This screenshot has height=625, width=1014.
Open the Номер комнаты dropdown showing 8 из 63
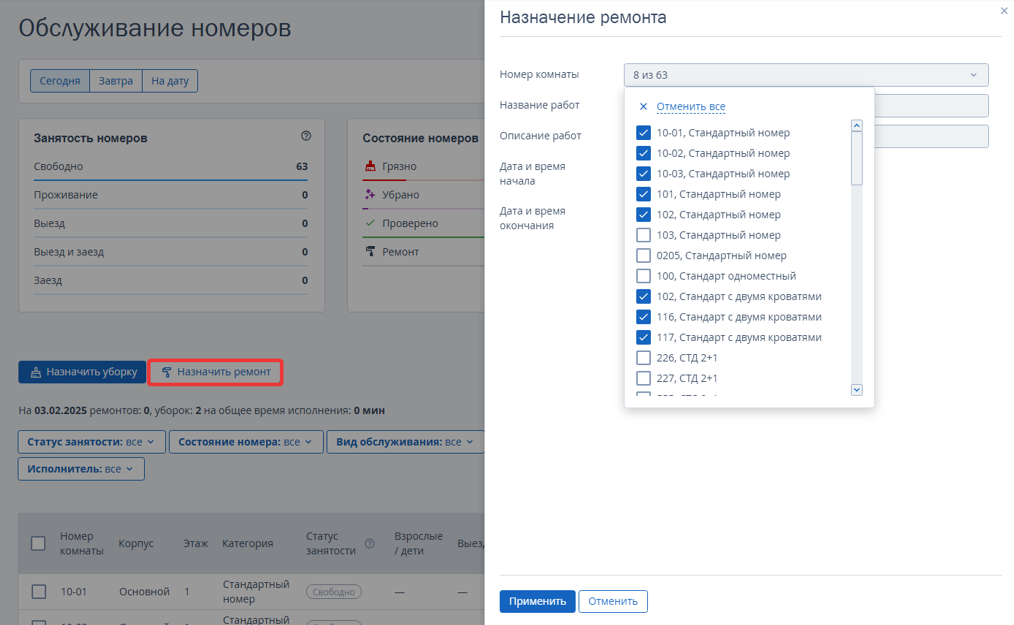(806, 75)
